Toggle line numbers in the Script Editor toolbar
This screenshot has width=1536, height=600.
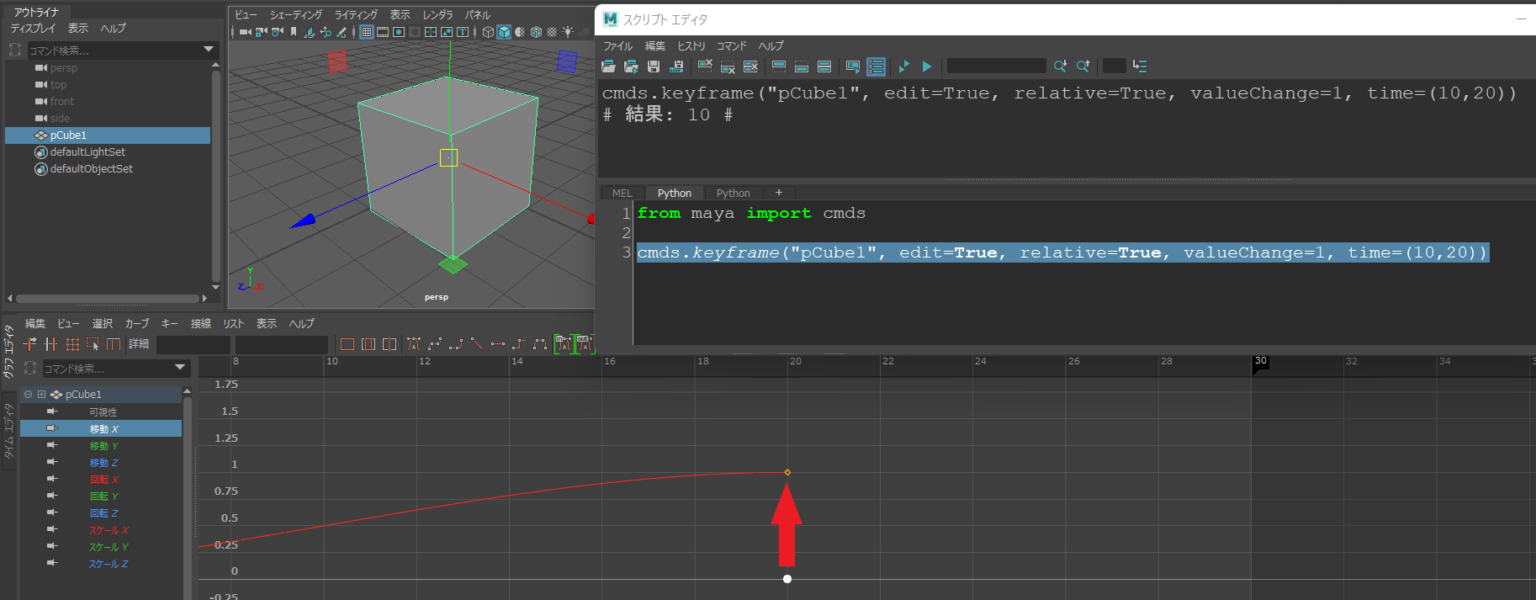pos(875,66)
